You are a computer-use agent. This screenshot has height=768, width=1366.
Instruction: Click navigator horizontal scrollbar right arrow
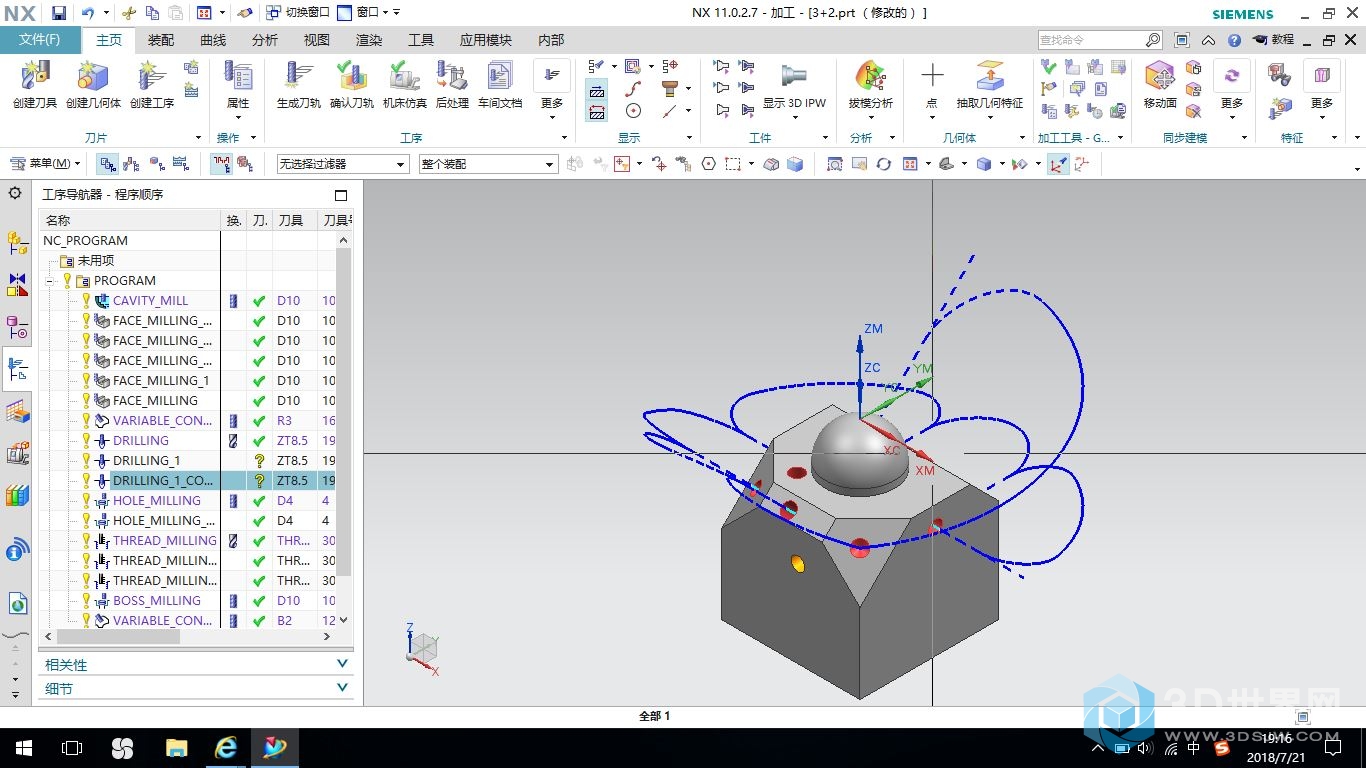coord(329,636)
